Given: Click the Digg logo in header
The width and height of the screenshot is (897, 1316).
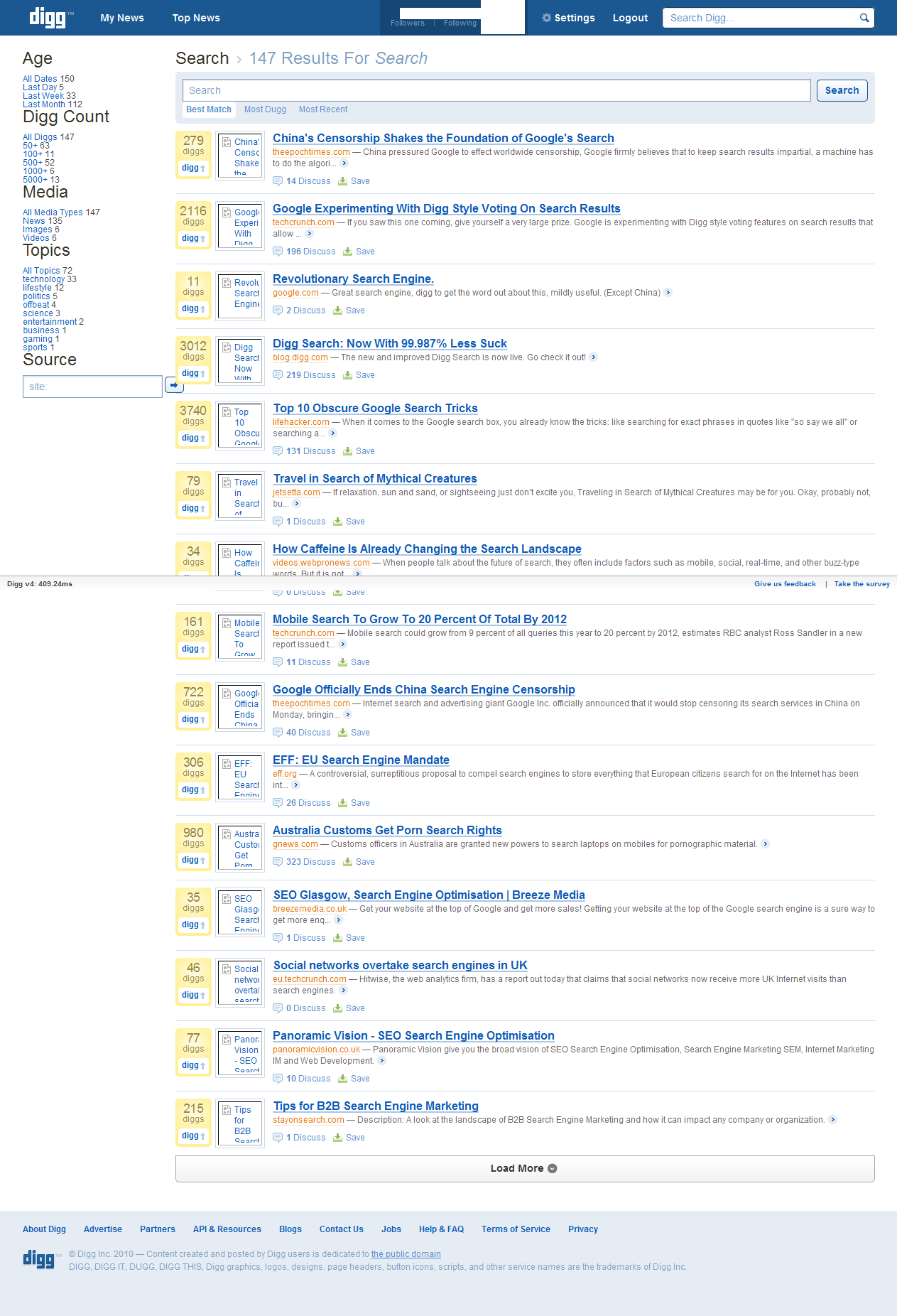Looking at the screenshot, I should pyautogui.click(x=51, y=17).
